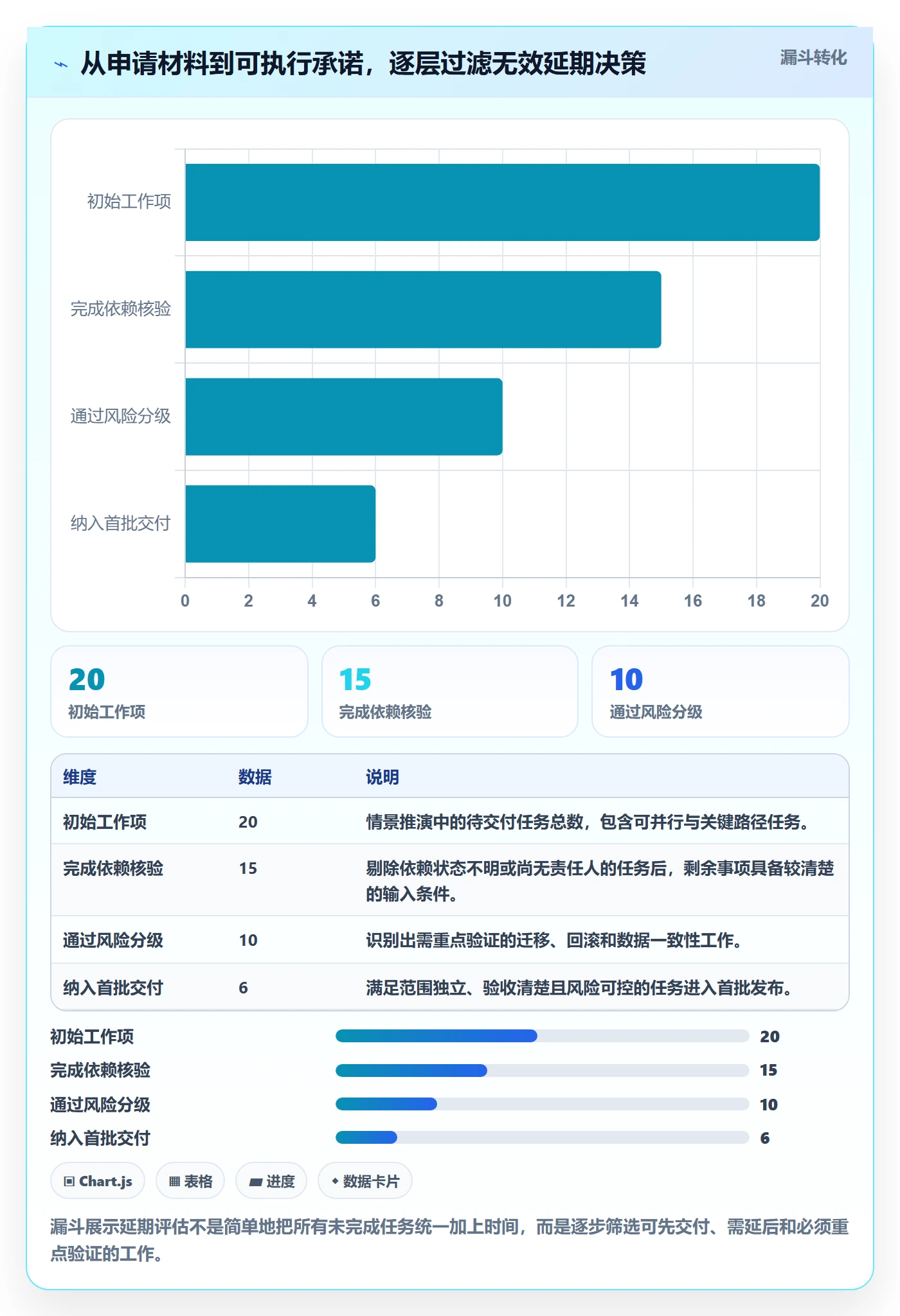900x1316 pixels.
Task: Click the 初始工作项 cell in the table
Action: 105,822
